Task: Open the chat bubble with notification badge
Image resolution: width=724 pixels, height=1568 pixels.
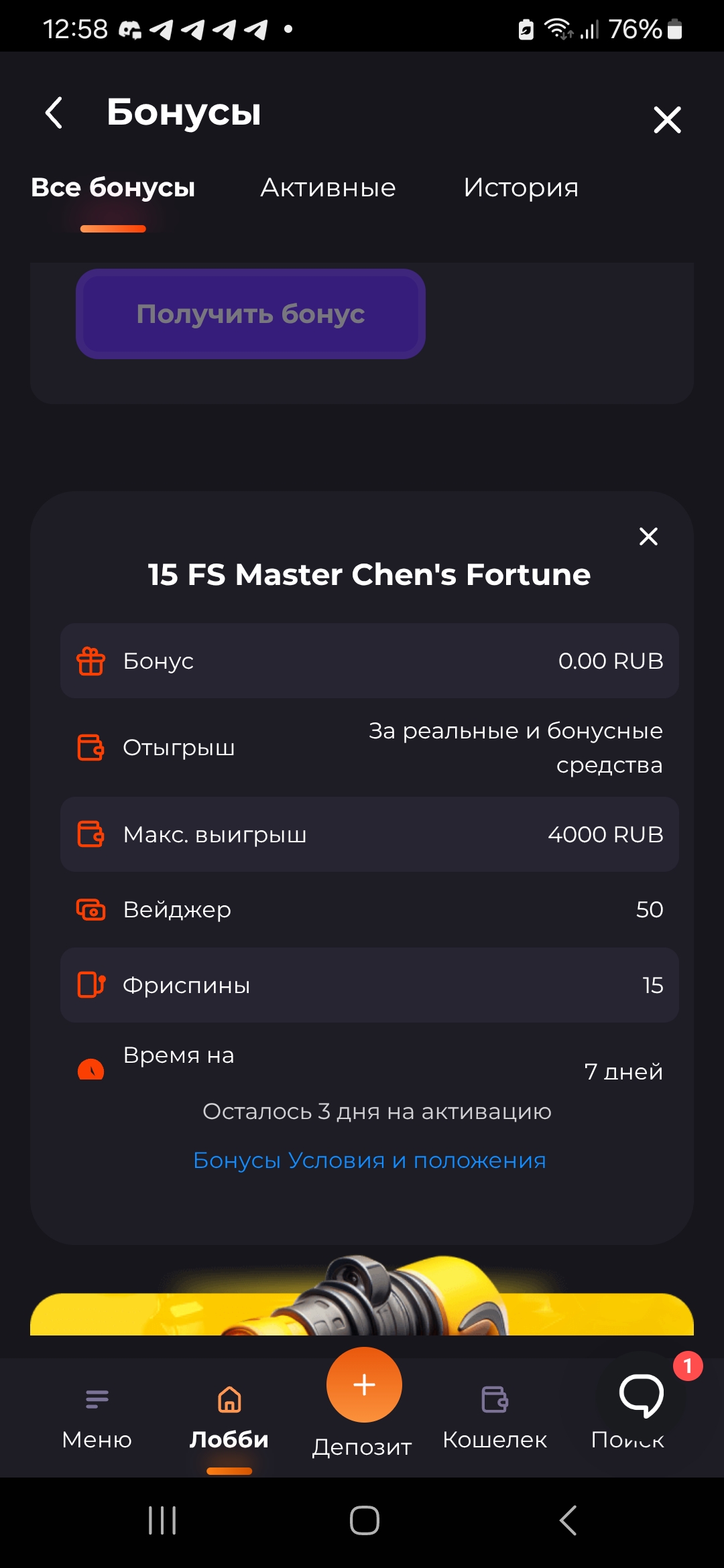Action: click(642, 1395)
